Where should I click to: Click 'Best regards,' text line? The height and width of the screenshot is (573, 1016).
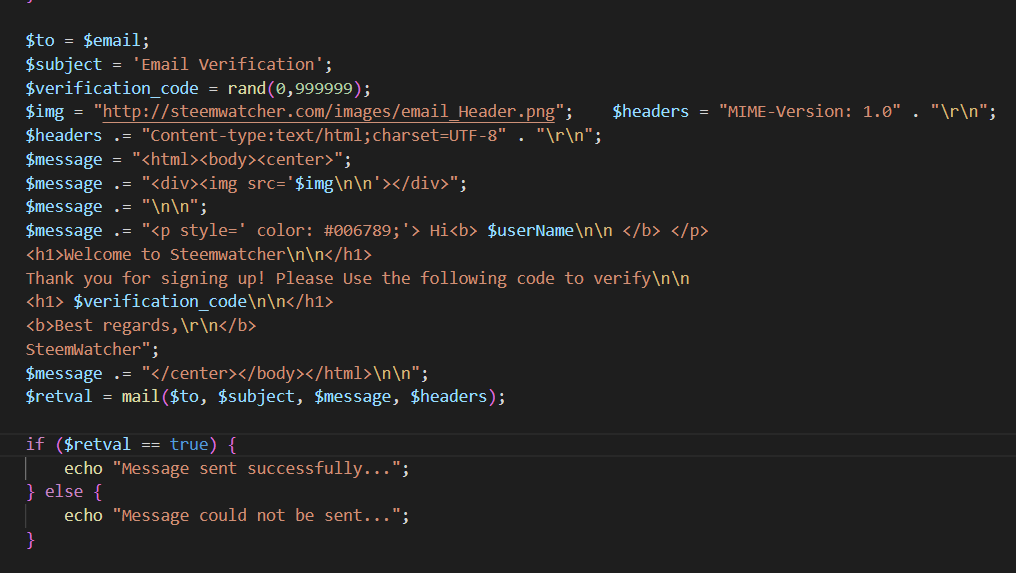pyautogui.click(x=117, y=326)
